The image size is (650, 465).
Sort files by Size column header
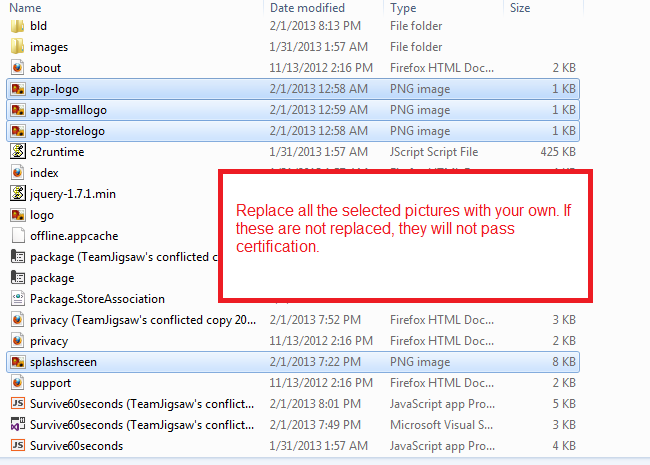coord(520,7)
